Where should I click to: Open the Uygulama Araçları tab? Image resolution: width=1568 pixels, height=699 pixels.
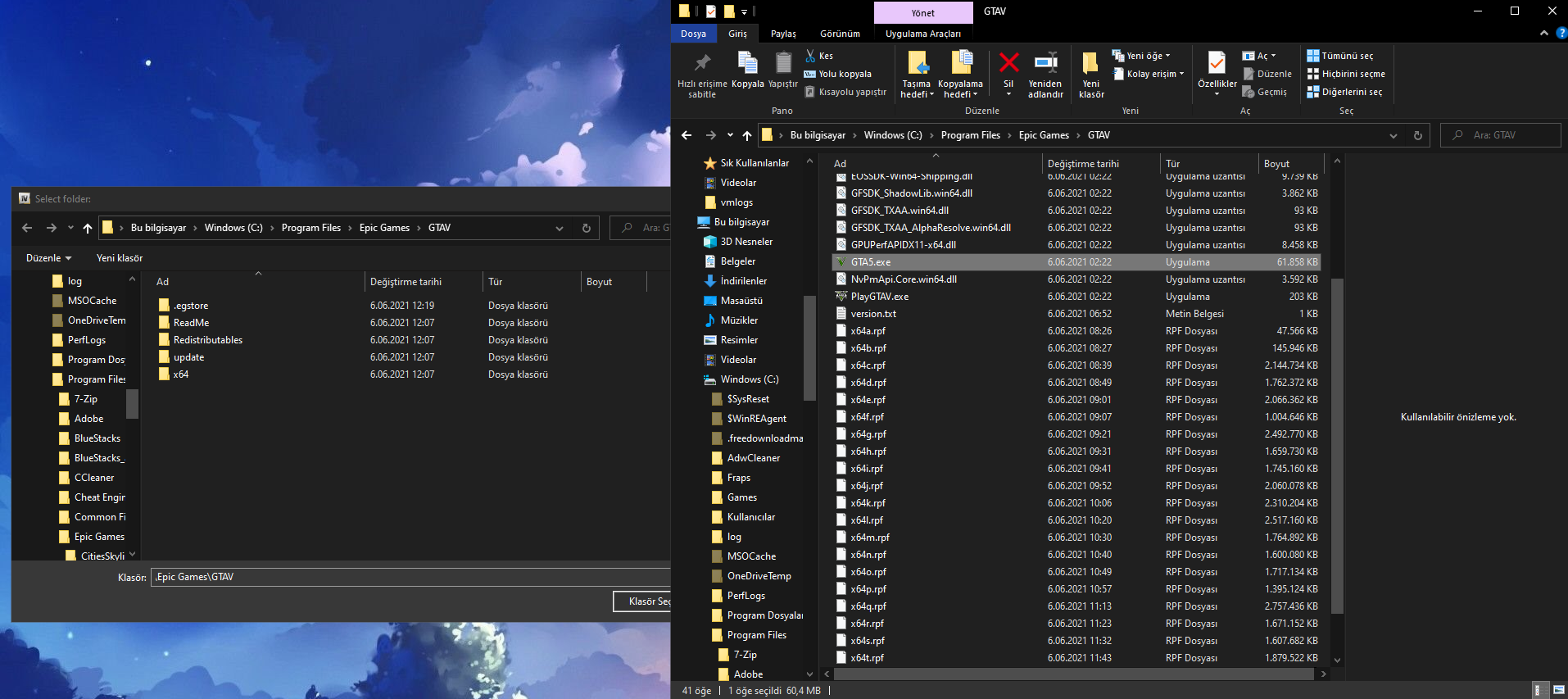pos(923,34)
